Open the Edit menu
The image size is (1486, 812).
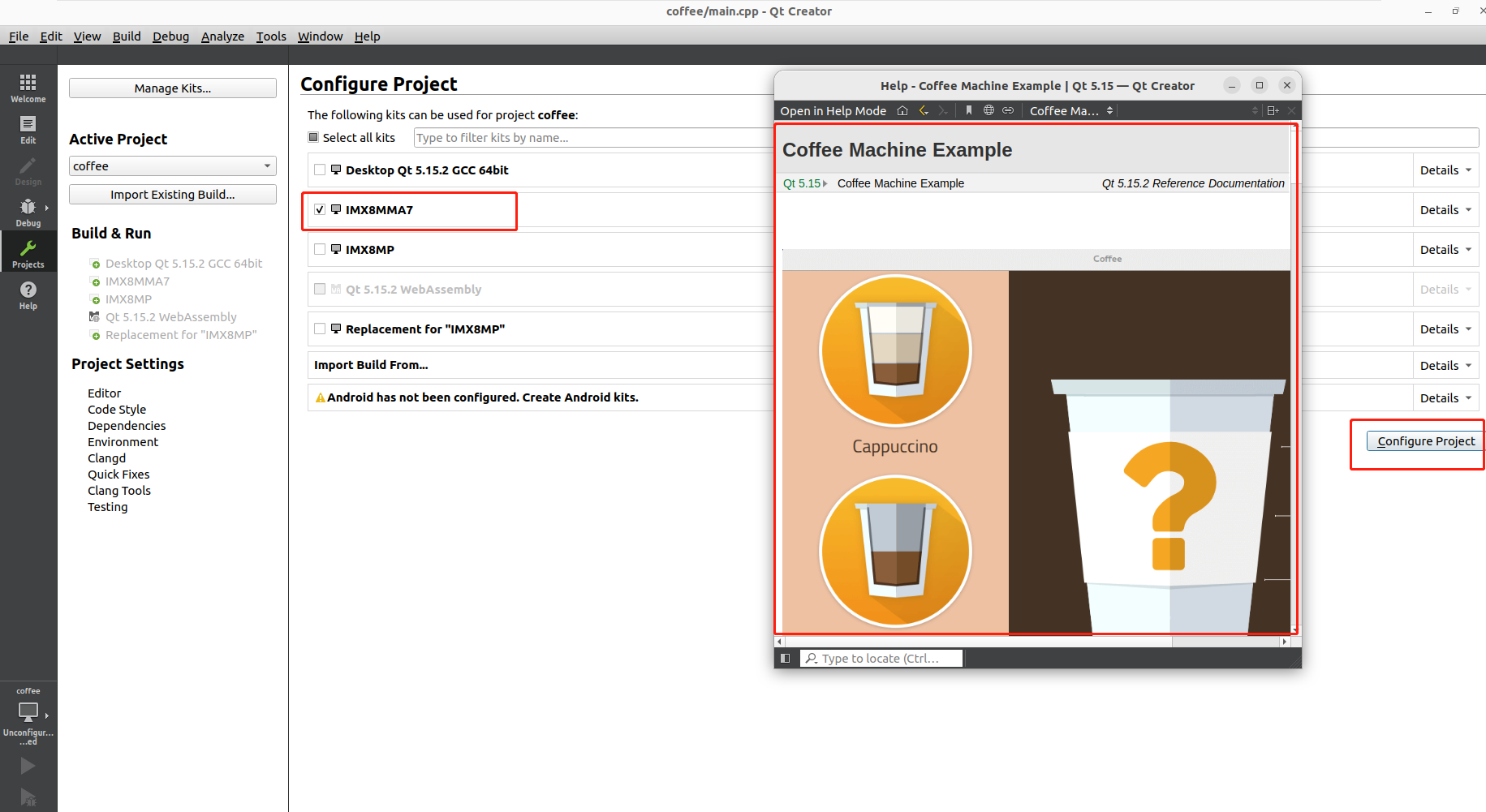[51, 36]
